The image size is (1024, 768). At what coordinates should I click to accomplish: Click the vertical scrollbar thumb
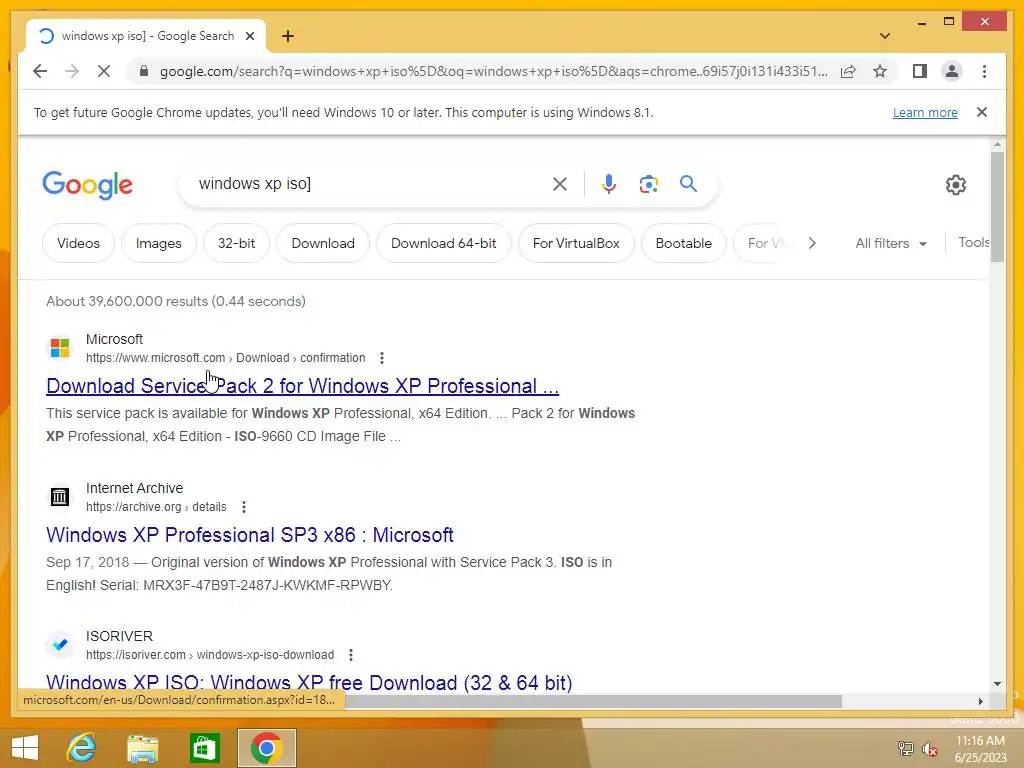point(997,207)
